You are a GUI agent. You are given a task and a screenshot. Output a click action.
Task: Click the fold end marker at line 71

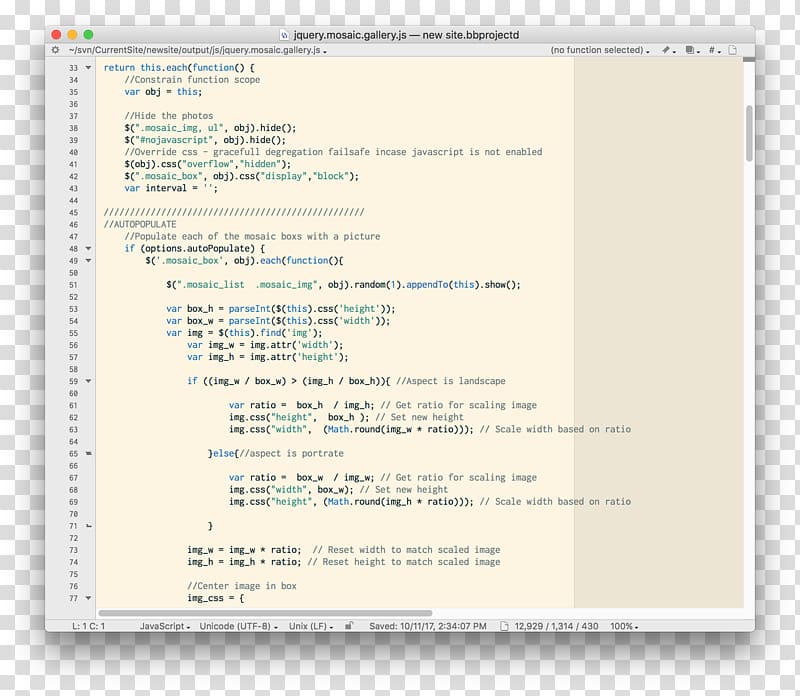88,526
